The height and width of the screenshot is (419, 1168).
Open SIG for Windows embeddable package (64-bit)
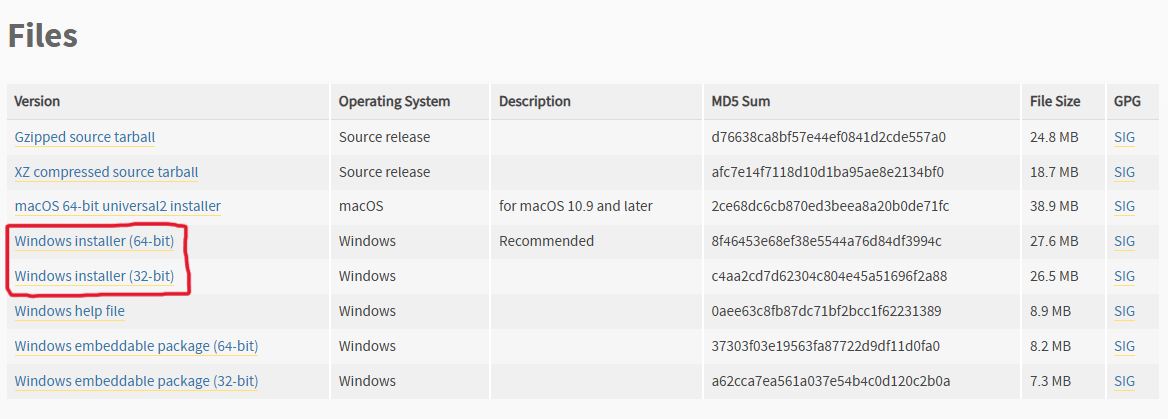[x=1124, y=346]
